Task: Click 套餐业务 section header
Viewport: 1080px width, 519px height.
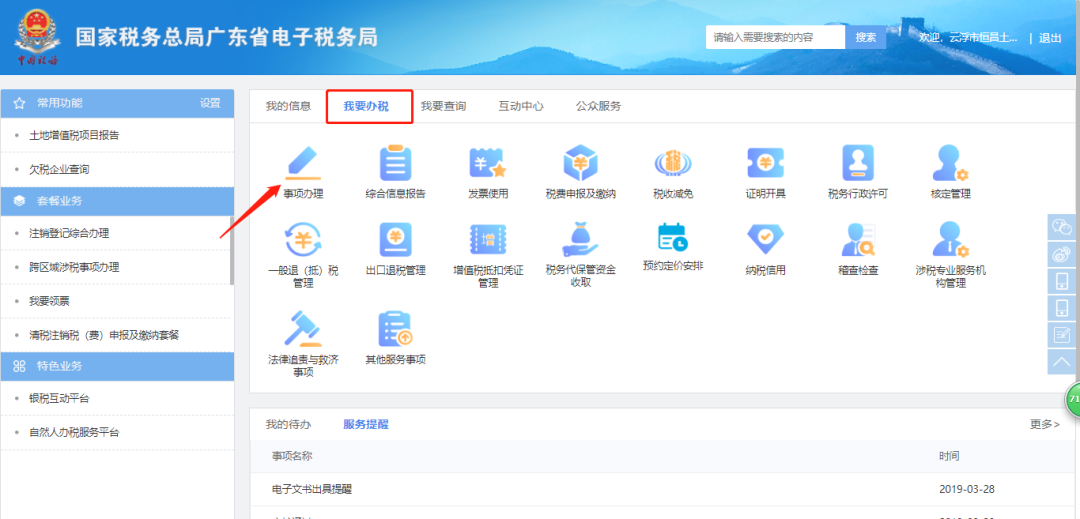Action: coord(117,201)
